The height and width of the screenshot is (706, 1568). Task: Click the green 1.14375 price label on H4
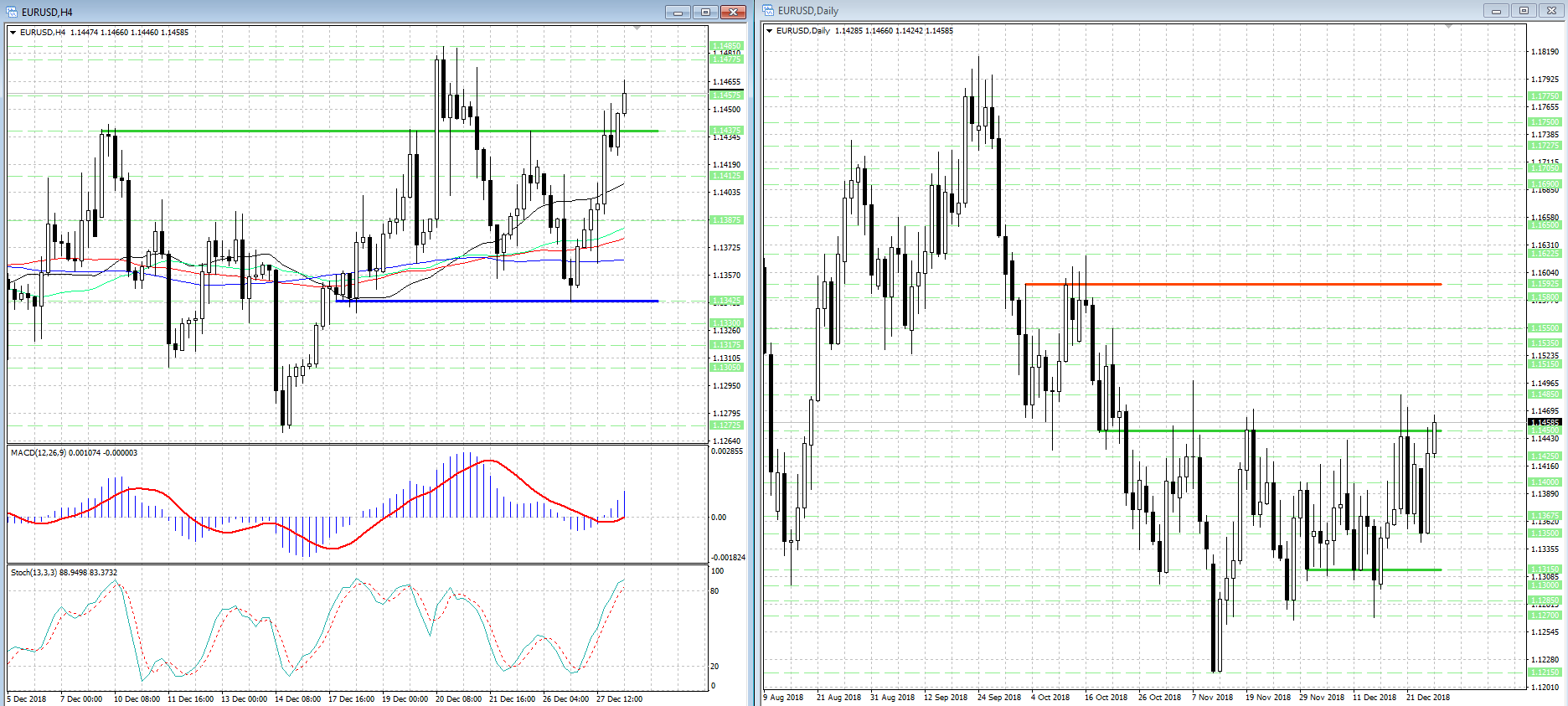(x=726, y=131)
